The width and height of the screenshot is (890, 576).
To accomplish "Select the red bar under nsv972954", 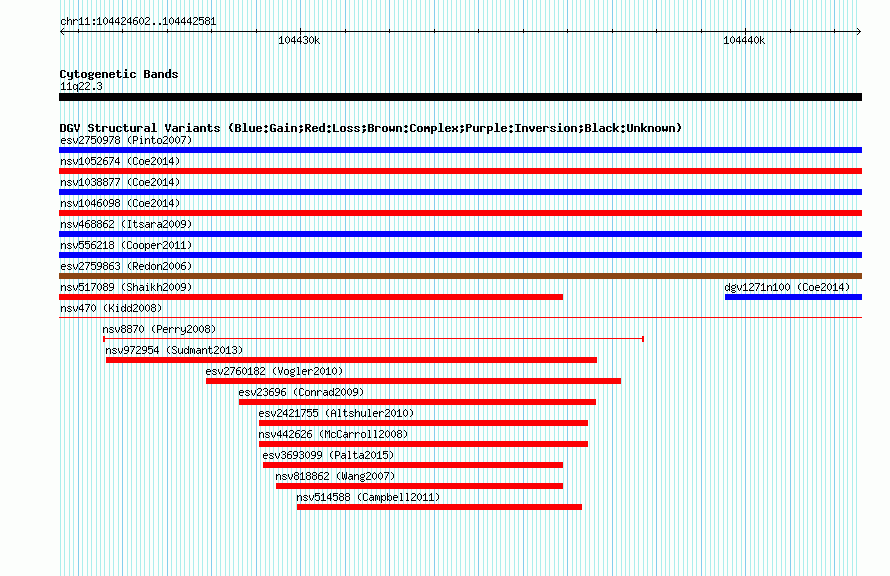I will coord(351,360).
